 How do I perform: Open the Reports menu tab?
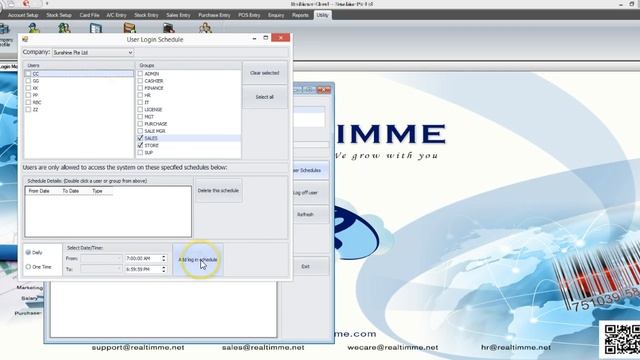click(300, 15)
